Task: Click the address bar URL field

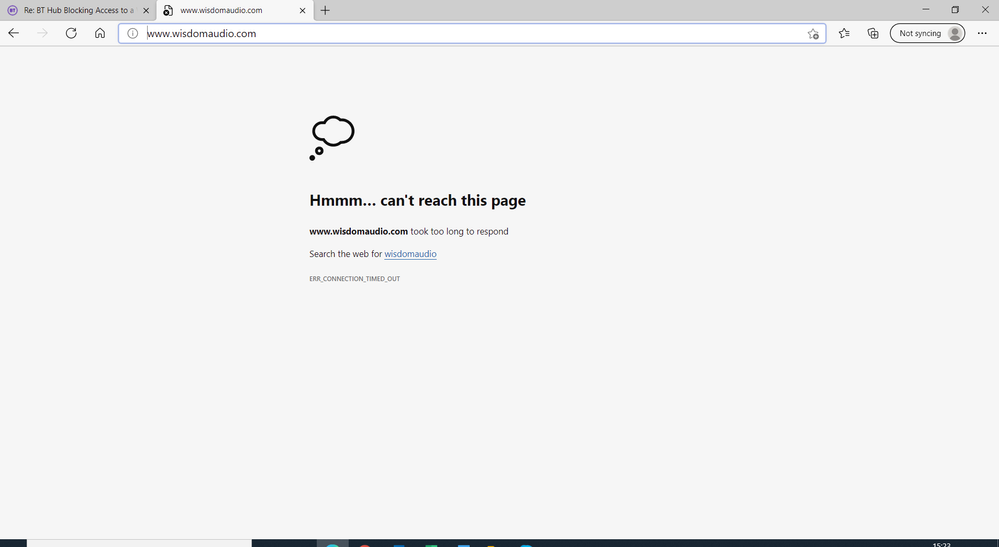Action: (471, 34)
